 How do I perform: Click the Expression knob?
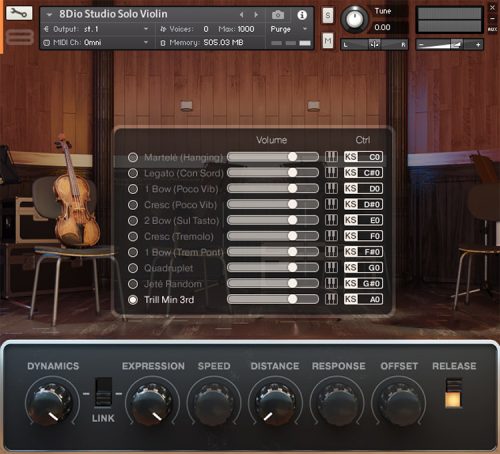pos(153,404)
